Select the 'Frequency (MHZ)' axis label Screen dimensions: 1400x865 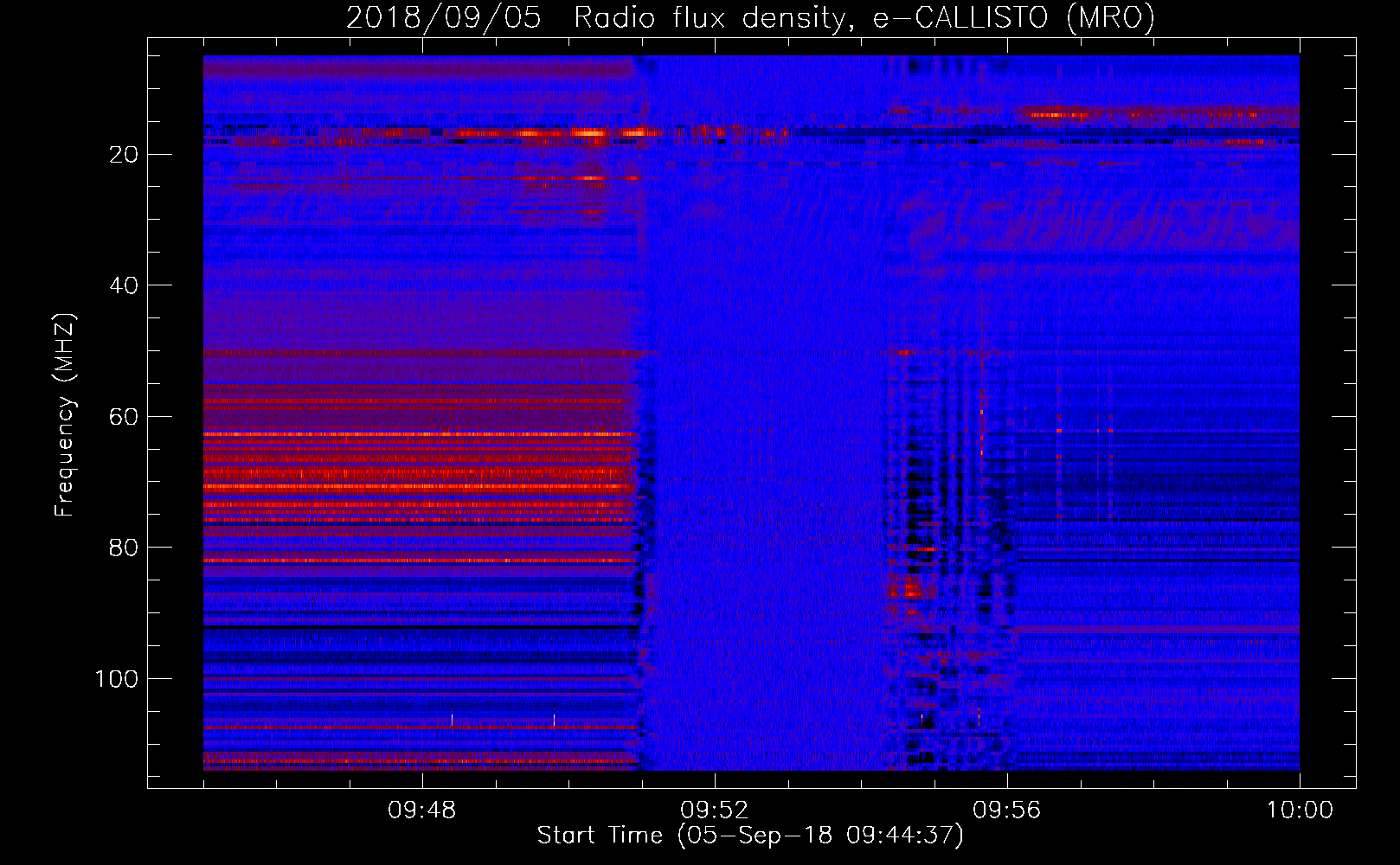tap(64, 415)
